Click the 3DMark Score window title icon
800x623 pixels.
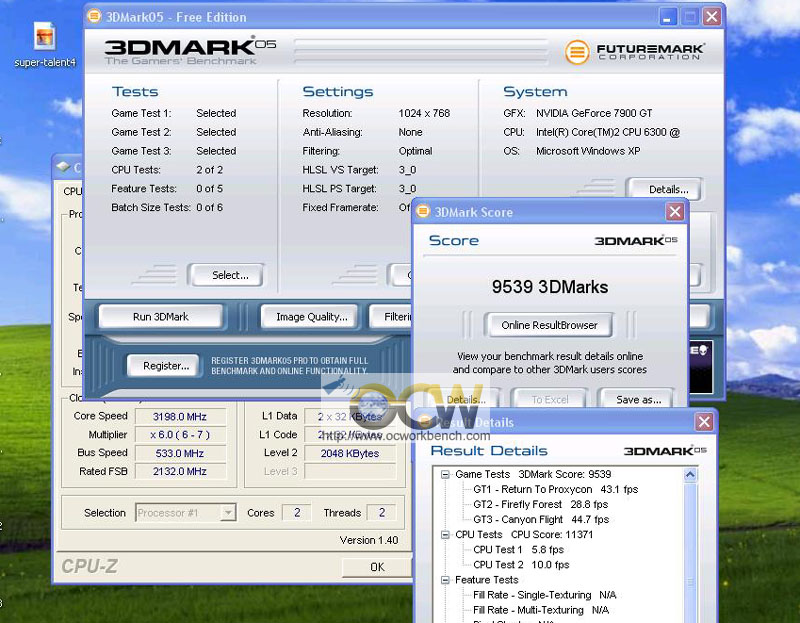[423, 211]
